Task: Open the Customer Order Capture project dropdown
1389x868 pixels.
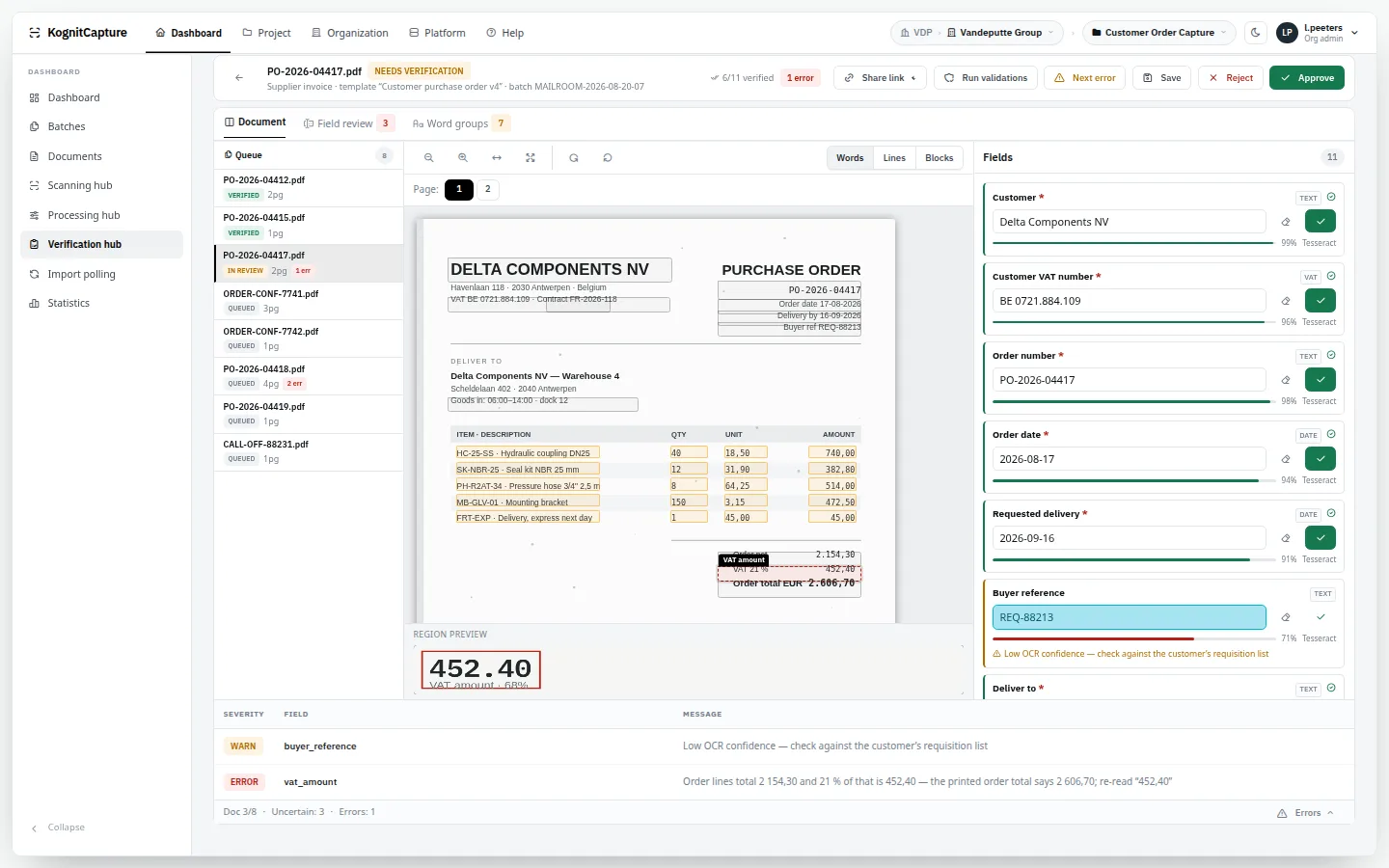Action: tap(1159, 33)
